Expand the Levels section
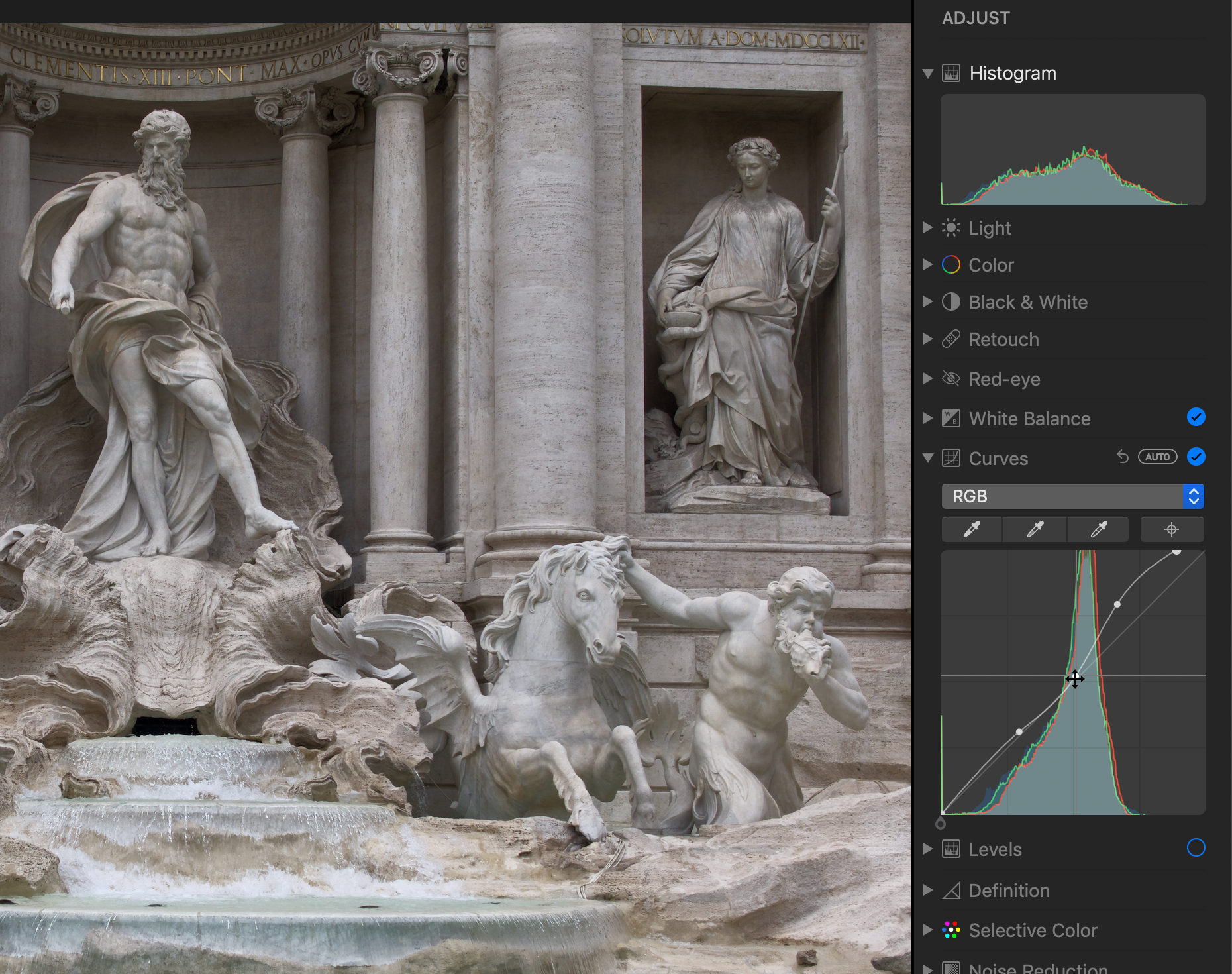The image size is (1232, 974). coord(928,849)
